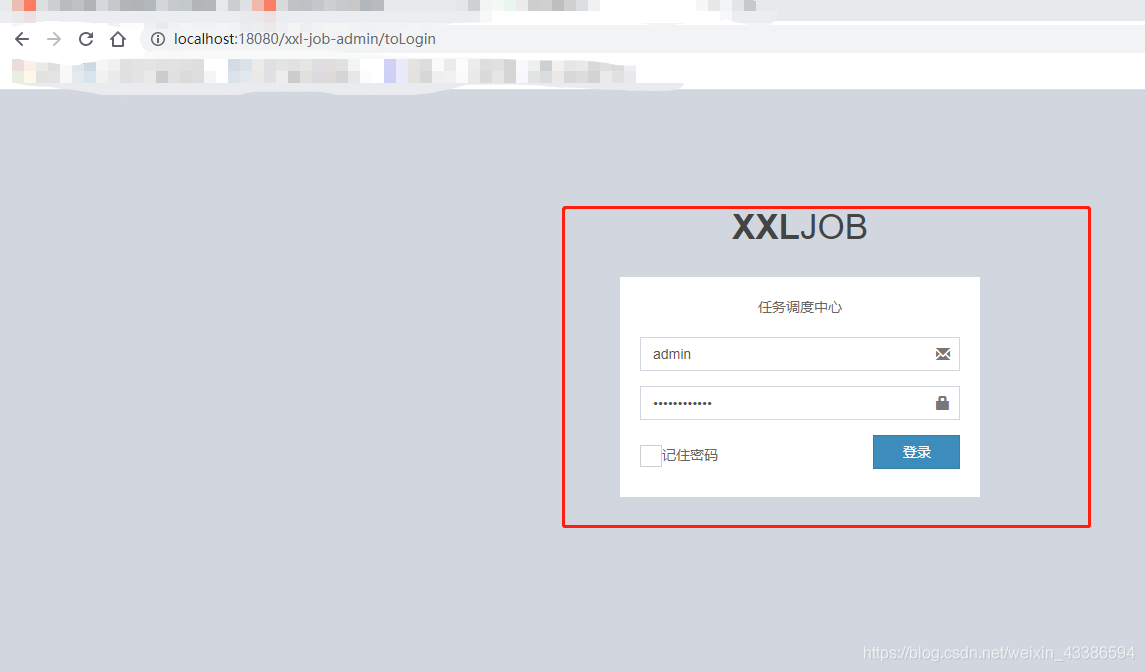View site information for localhost

pyautogui.click(x=157, y=39)
